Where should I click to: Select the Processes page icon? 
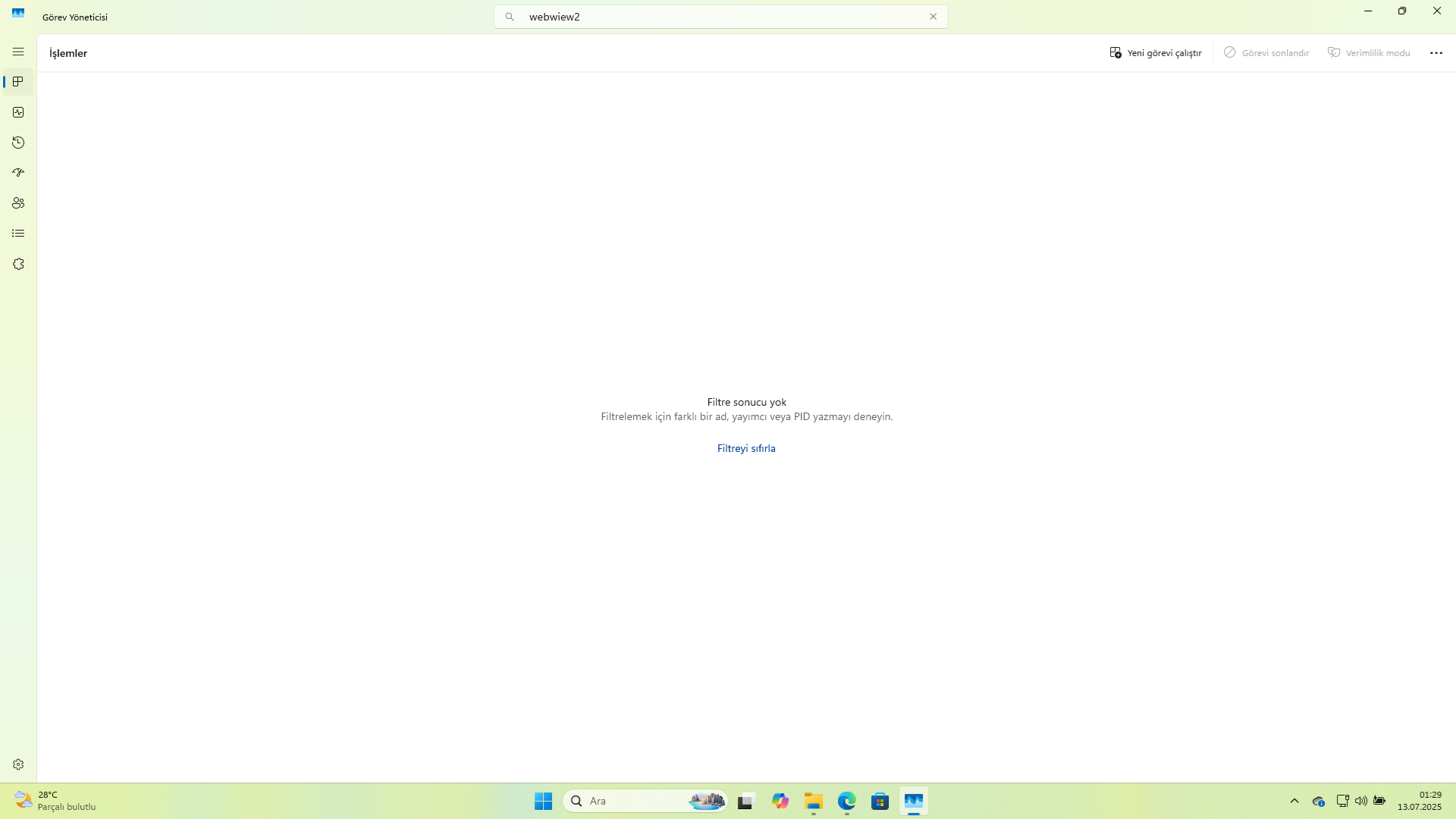pyautogui.click(x=18, y=82)
